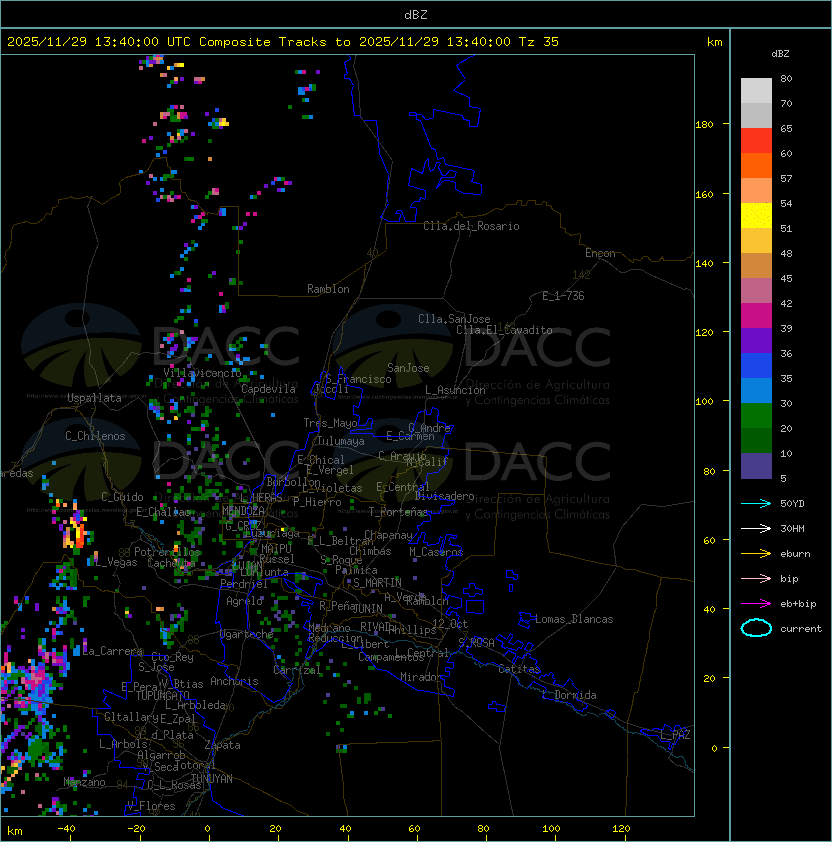Image resolution: width=832 pixels, height=842 pixels.
Task: Click the 'Tulumaya' map label
Action: click(341, 441)
